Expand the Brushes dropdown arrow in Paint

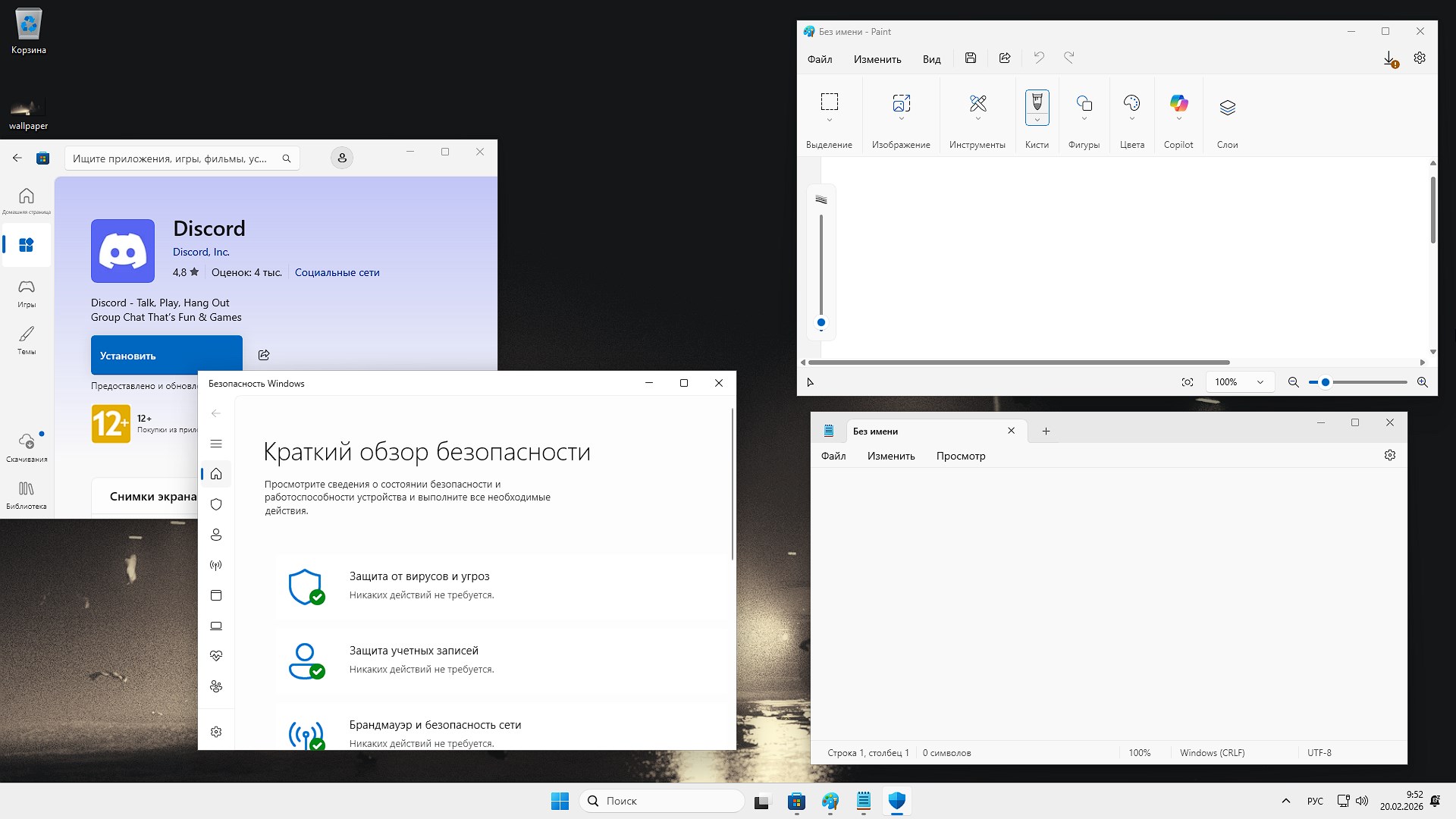[1037, 120]
